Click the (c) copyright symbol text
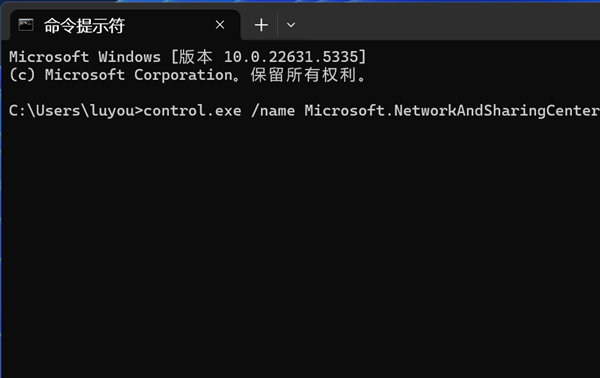Viewport: 600px width, 378px height. tap(22, 75)
